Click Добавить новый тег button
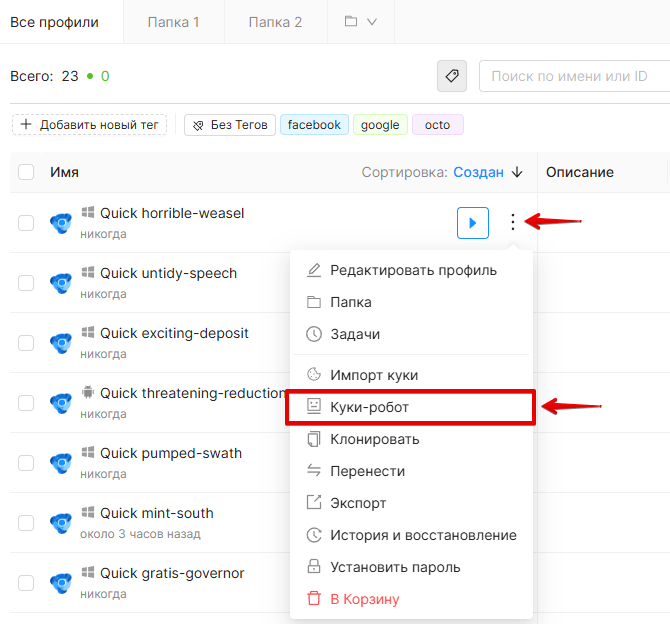 pyautogui.click(x=89, y=125)
